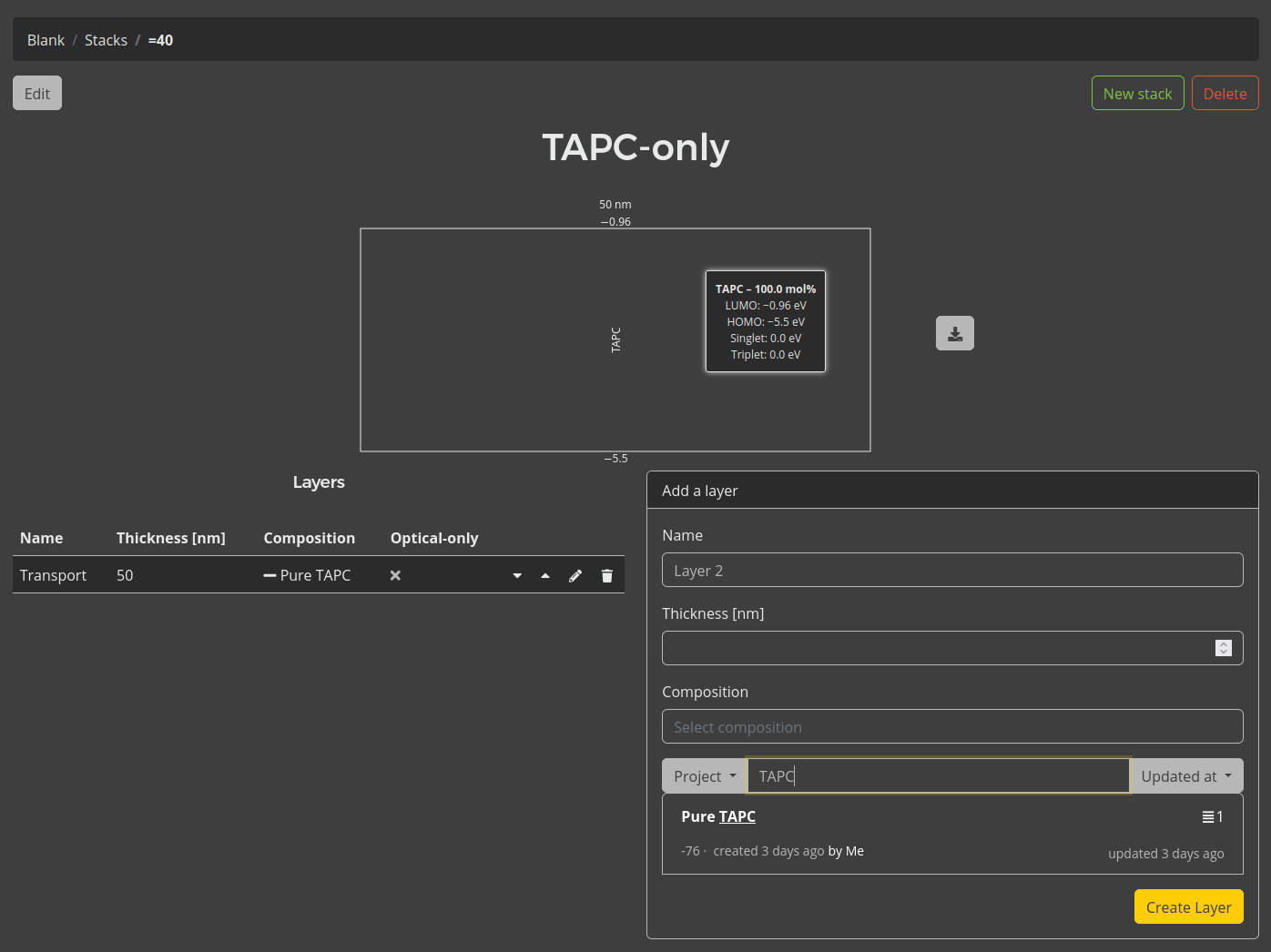Click the thickness spinner arrows
Screen dimensions: 1271x952
(1223, 648)
